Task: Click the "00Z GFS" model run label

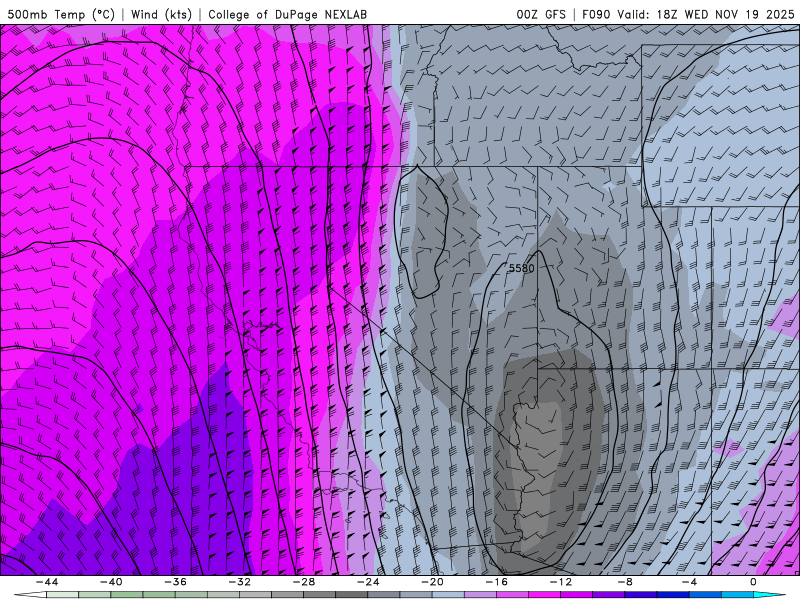Action: pos(541,14)
